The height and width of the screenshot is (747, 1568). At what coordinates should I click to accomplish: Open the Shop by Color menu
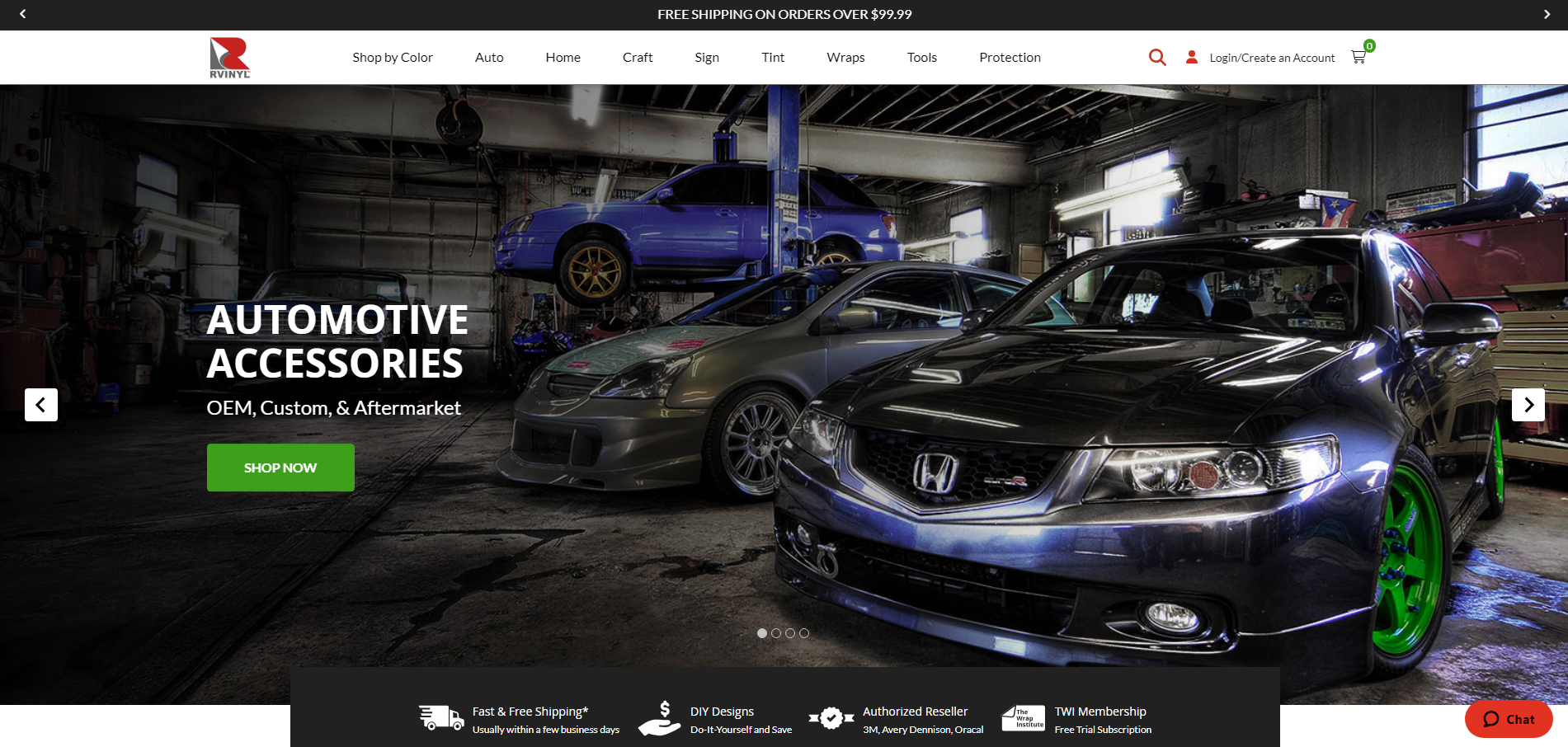click(x=393, y=57)
